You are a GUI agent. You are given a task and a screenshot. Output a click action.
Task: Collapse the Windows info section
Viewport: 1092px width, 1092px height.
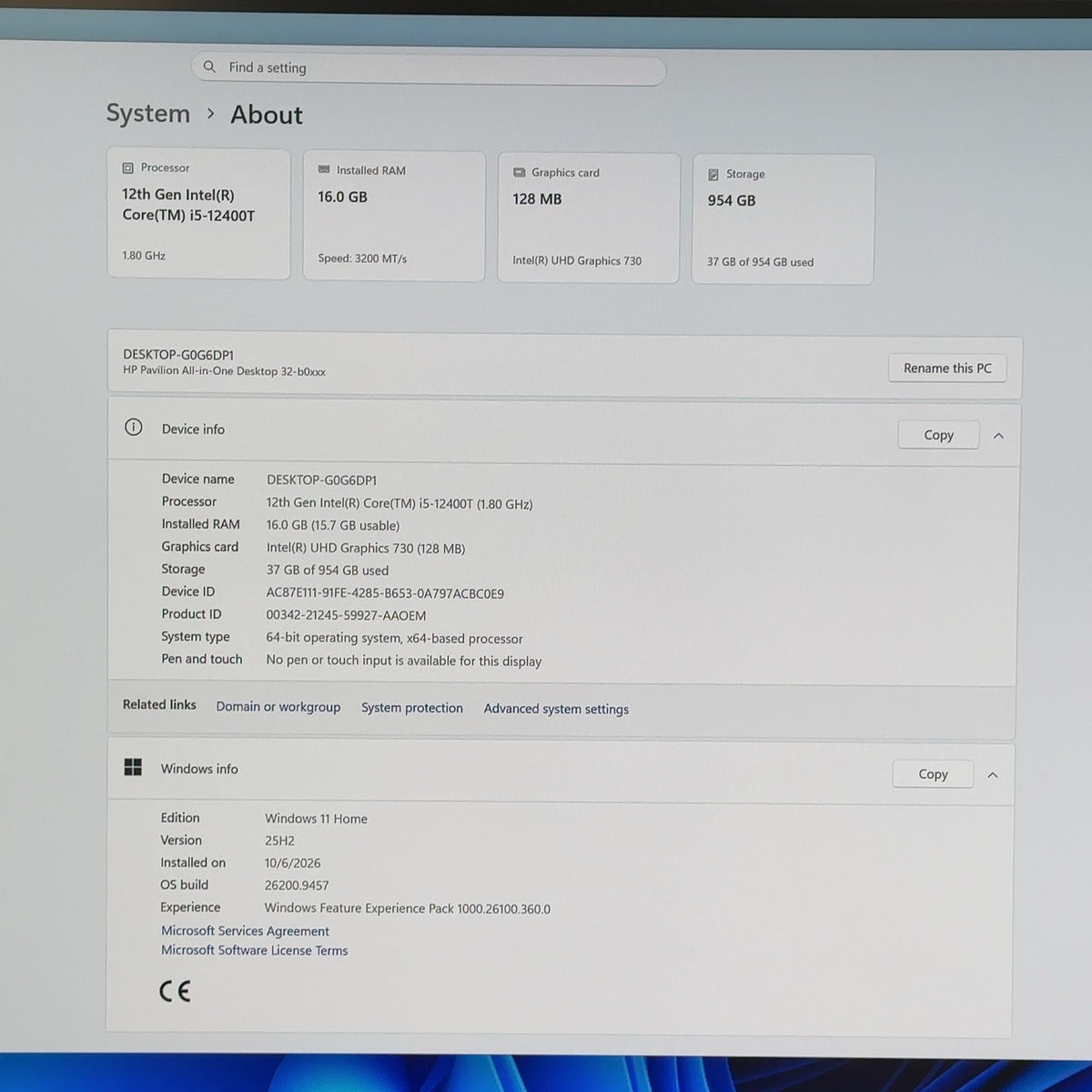click(993, 775)
